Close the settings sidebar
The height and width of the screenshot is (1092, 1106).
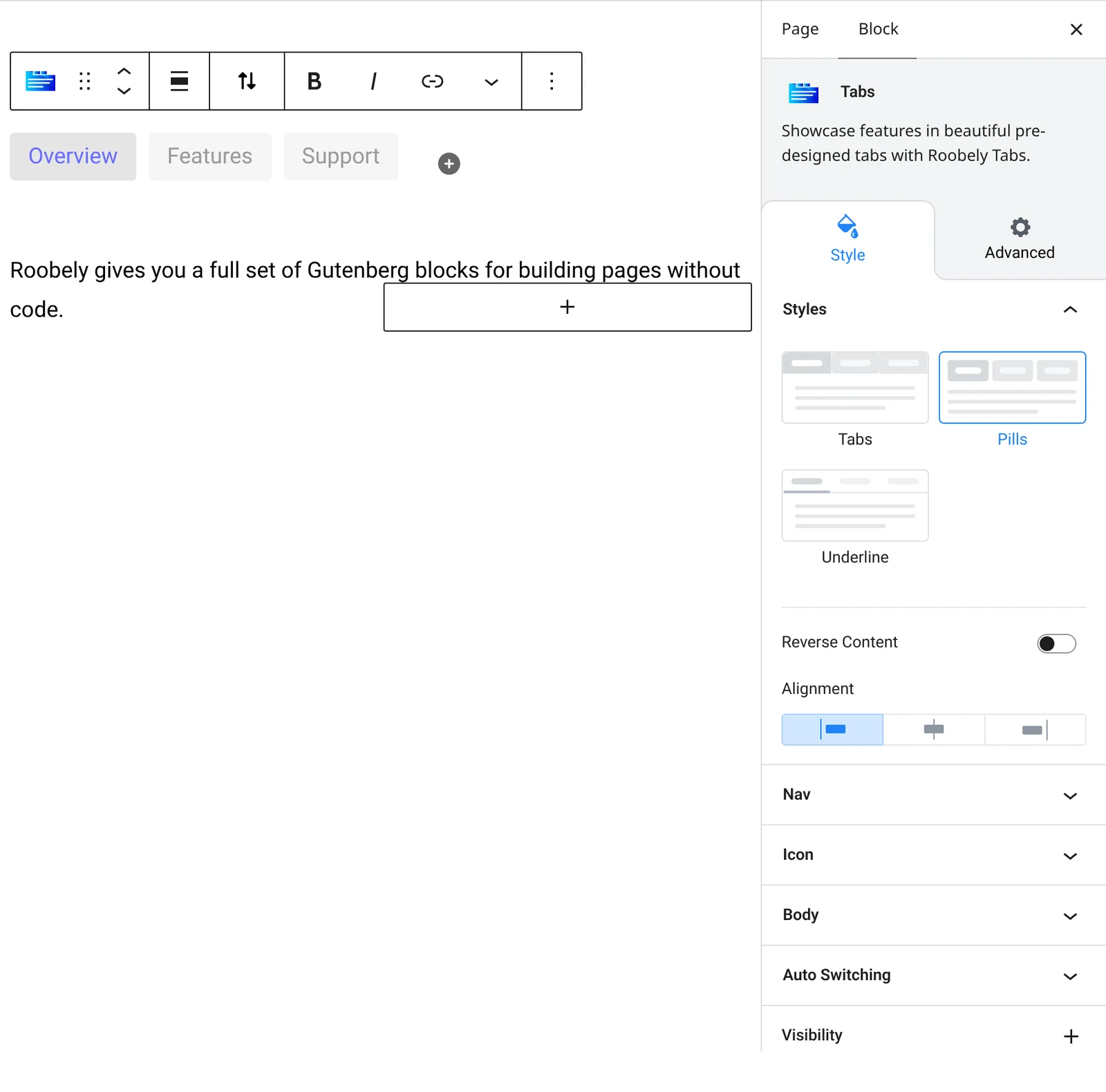pos(1076,29)
